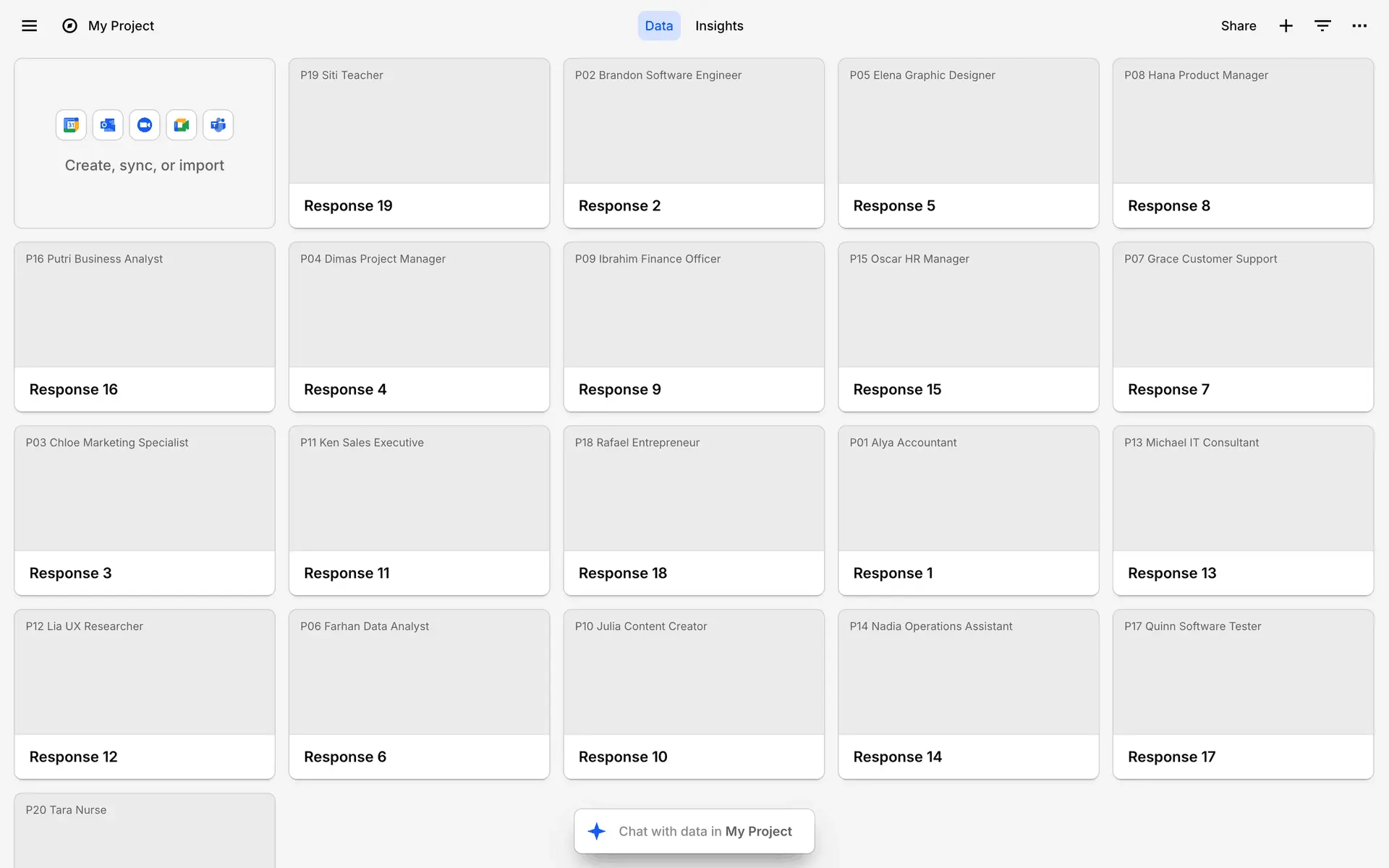Viewport: 1389px width, 868px height.
Task: Click the Zoom integration icon
Action: coord(145,125)
